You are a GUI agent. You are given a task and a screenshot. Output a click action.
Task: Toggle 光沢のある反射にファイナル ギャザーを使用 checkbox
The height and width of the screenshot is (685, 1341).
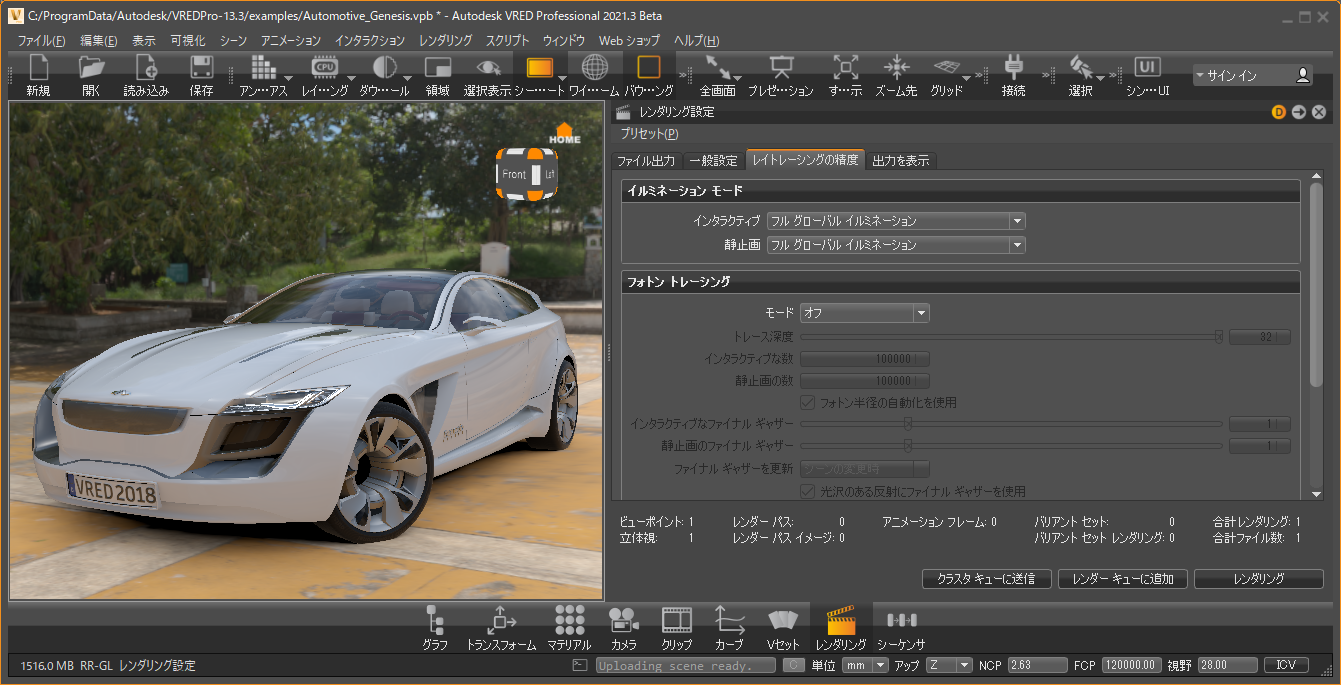pos(808,491)
